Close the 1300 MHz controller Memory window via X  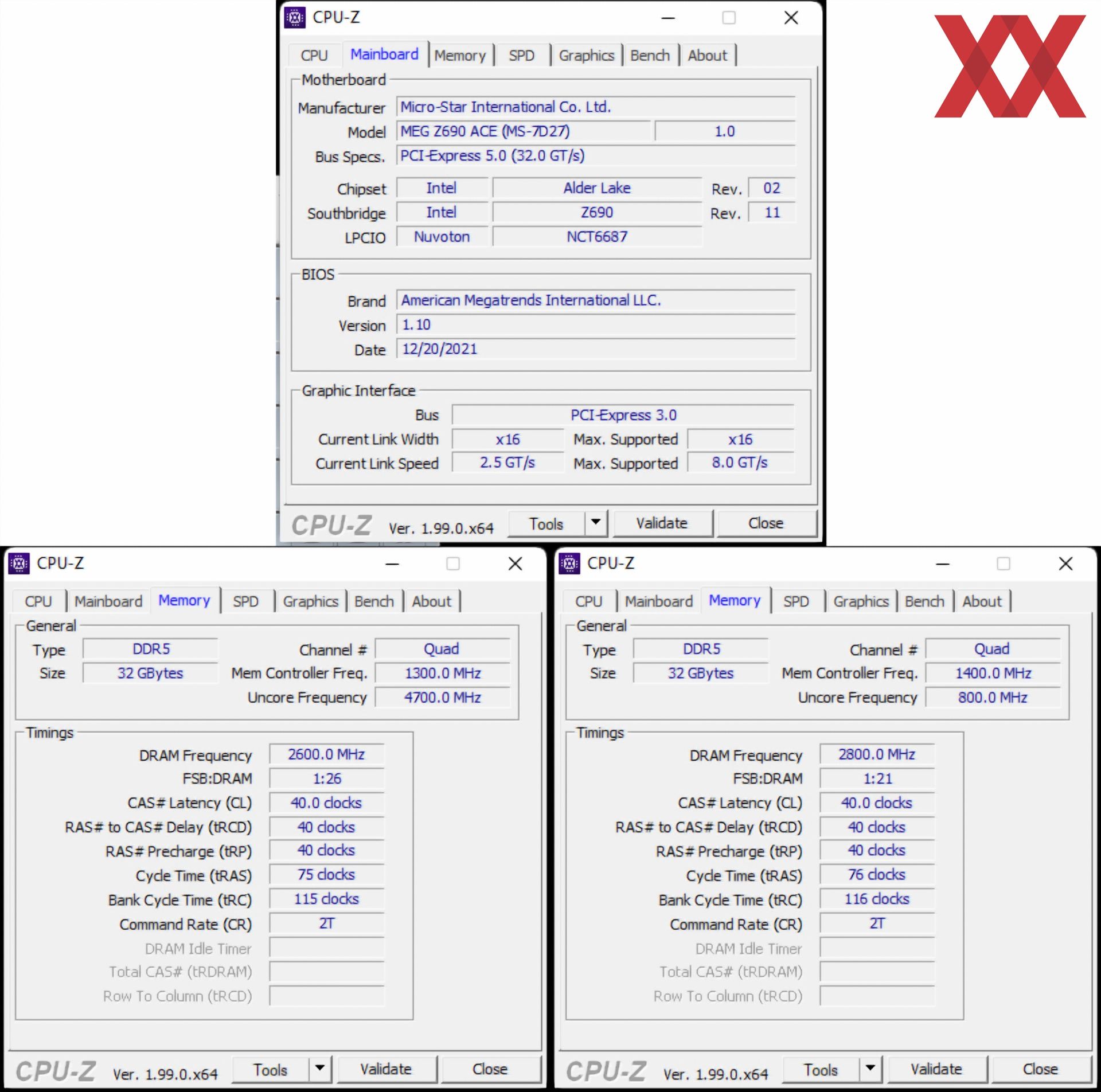(516, 563)
